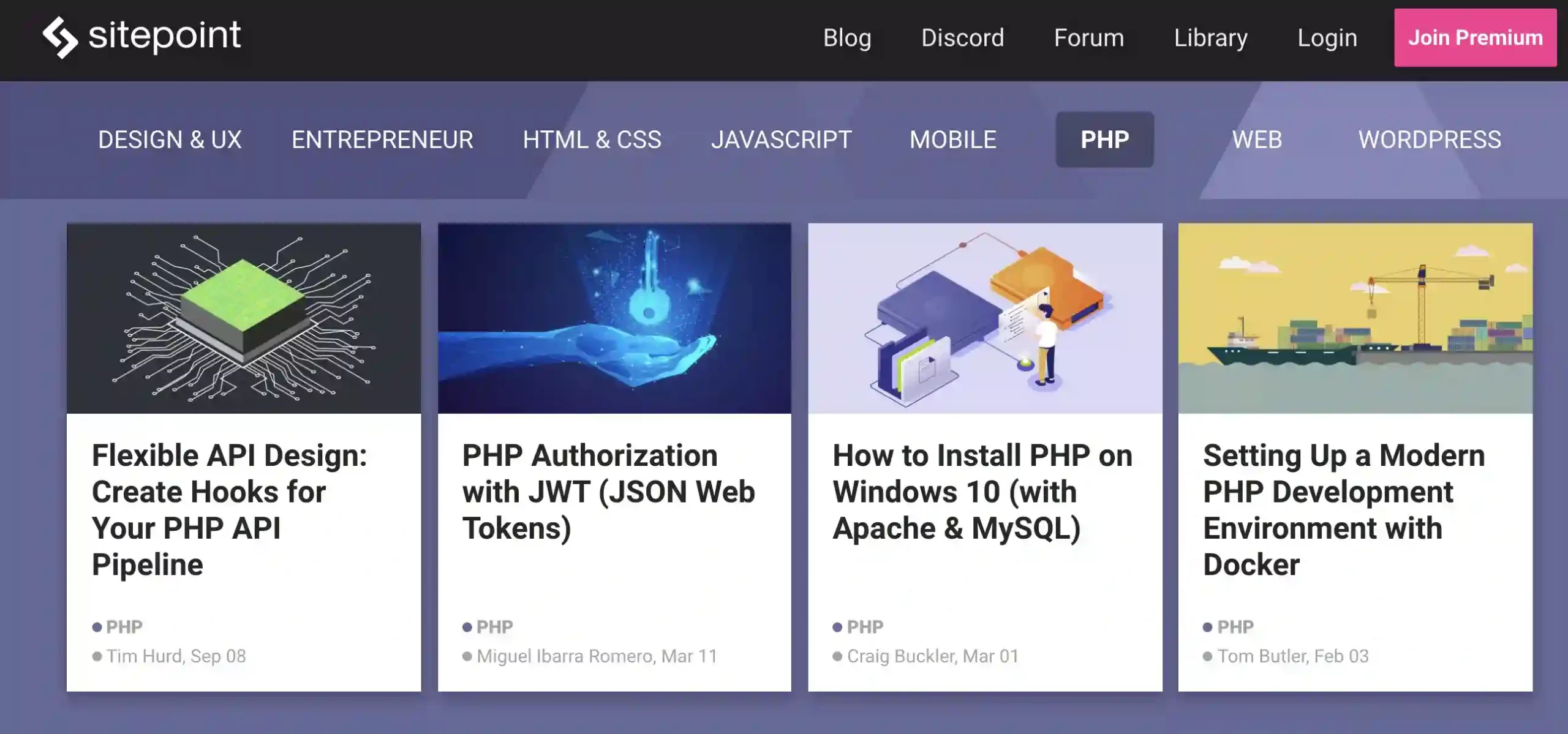Open PHP Authorization with JWT article title

[x=609, y=492]
